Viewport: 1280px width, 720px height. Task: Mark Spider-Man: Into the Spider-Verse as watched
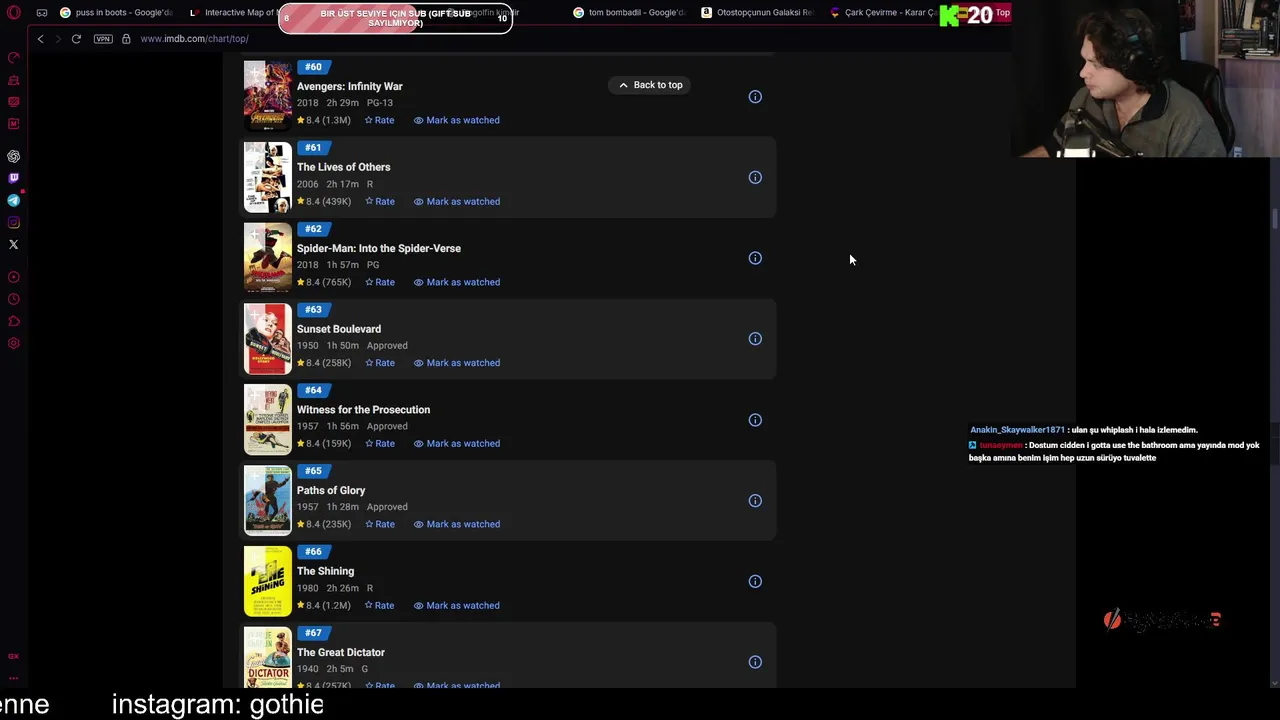point(457,282)
